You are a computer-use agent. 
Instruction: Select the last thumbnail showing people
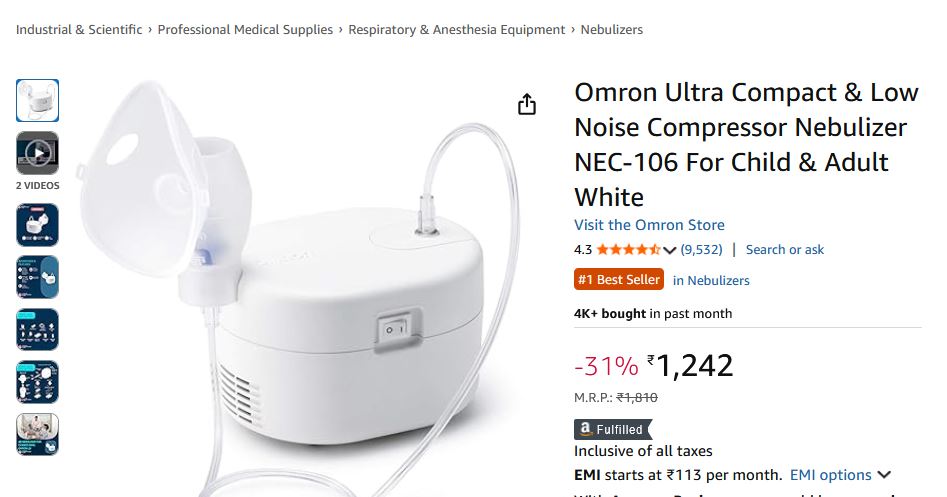(37, 434)
